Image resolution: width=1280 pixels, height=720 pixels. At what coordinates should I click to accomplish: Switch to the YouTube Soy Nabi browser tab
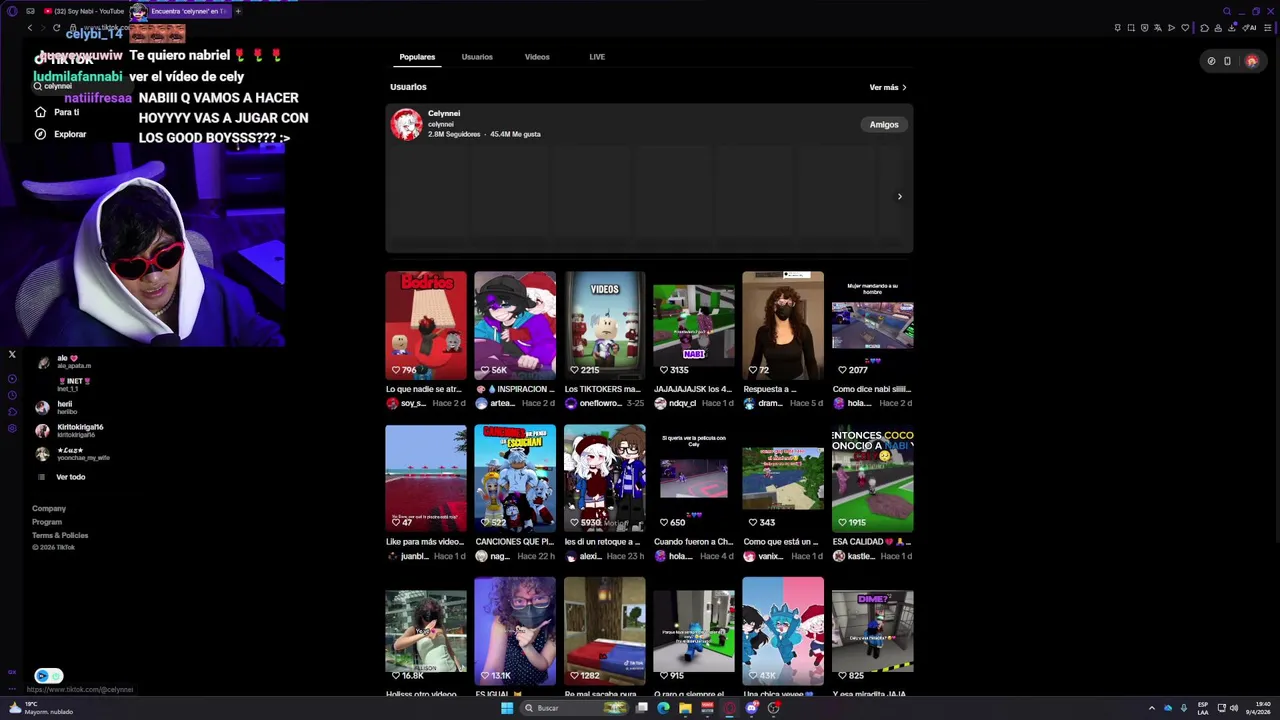pyautogui.click(x=84, y=11)
